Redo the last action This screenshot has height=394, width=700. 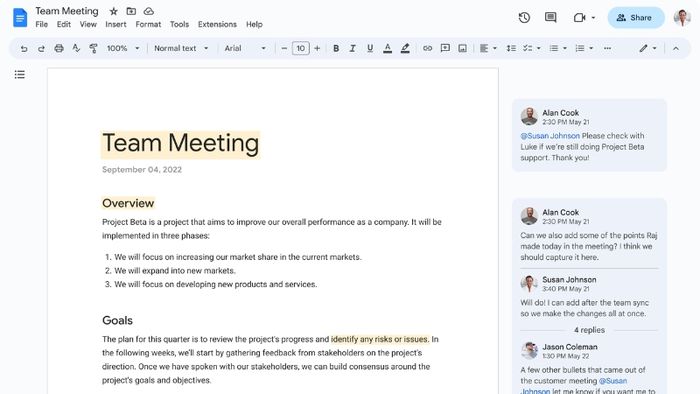(41, 48)
